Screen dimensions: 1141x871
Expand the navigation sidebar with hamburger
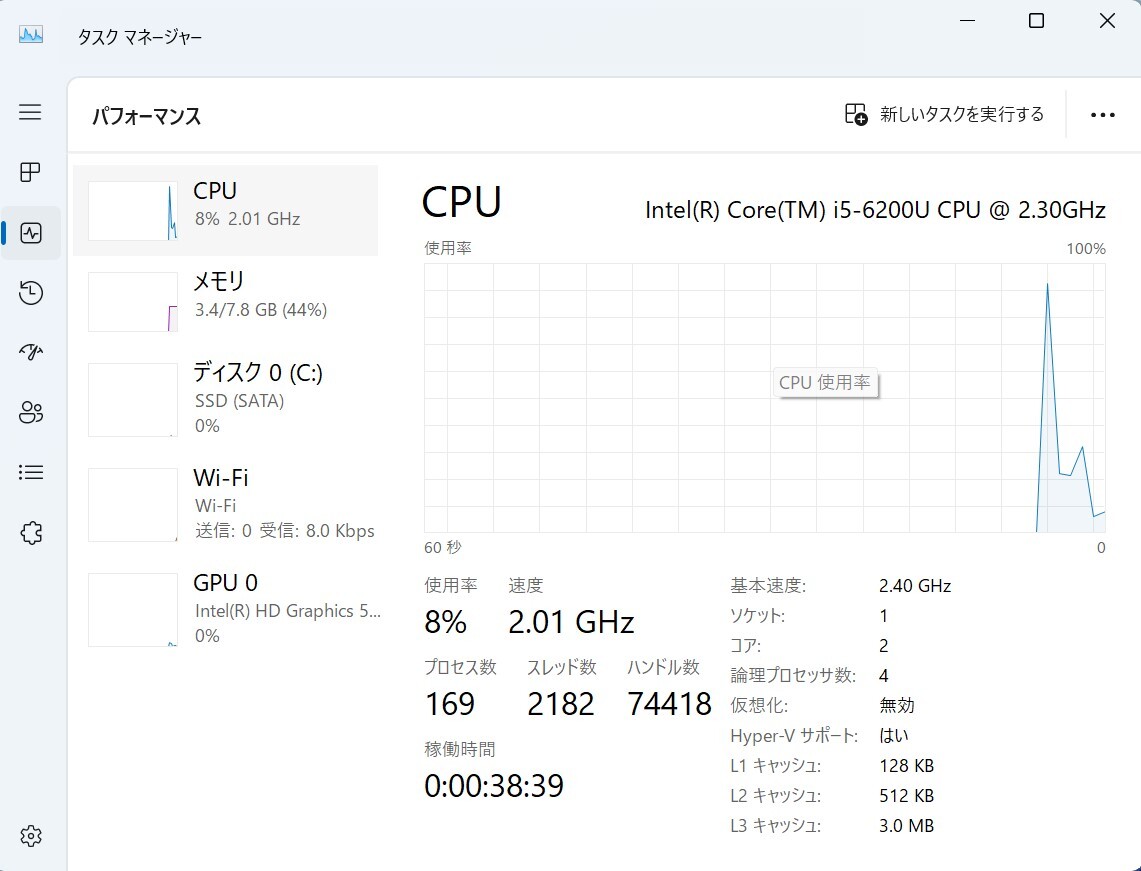pos(30,113)
